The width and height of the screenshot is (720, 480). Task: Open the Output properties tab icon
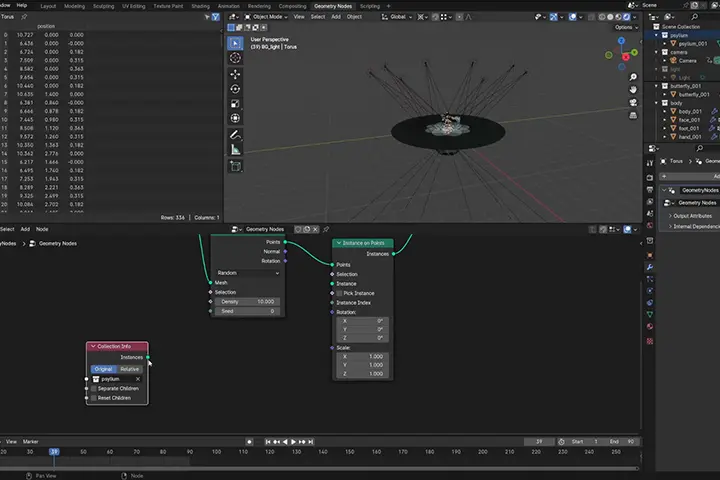[x=650, y=189]
